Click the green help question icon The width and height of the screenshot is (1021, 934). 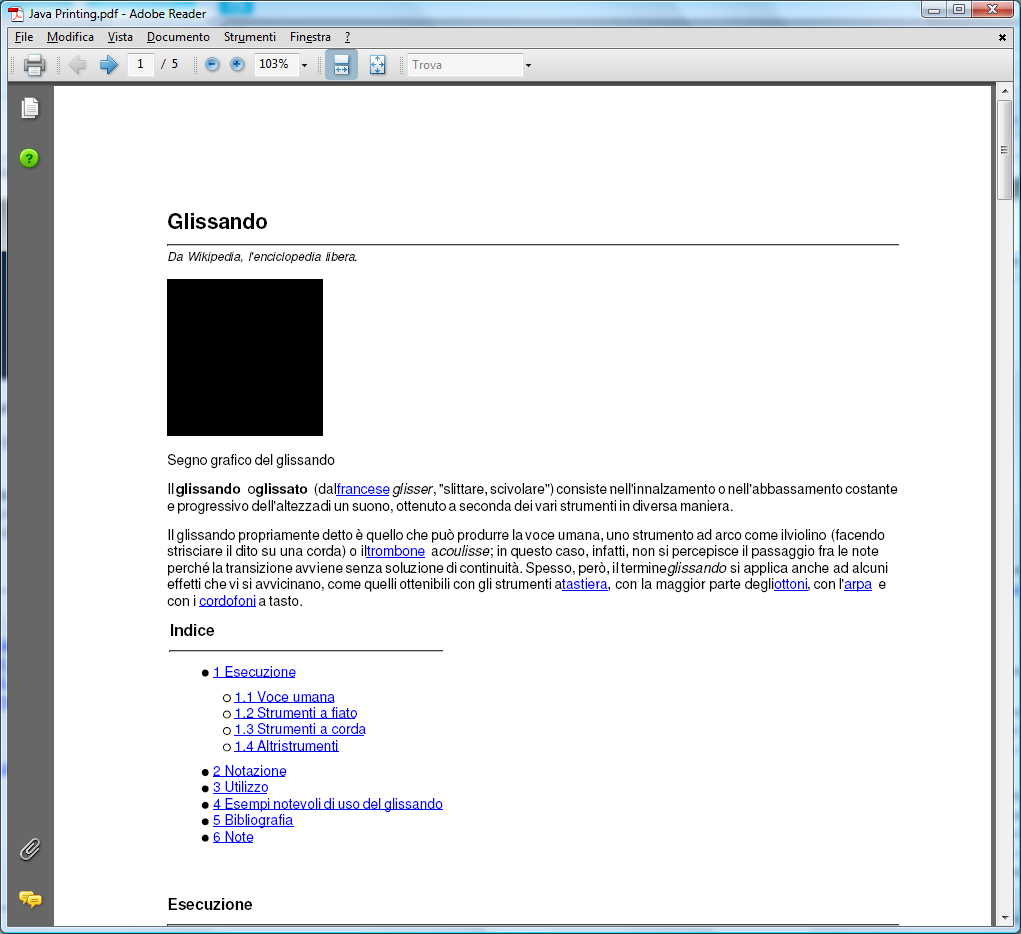tap(30, 158)
